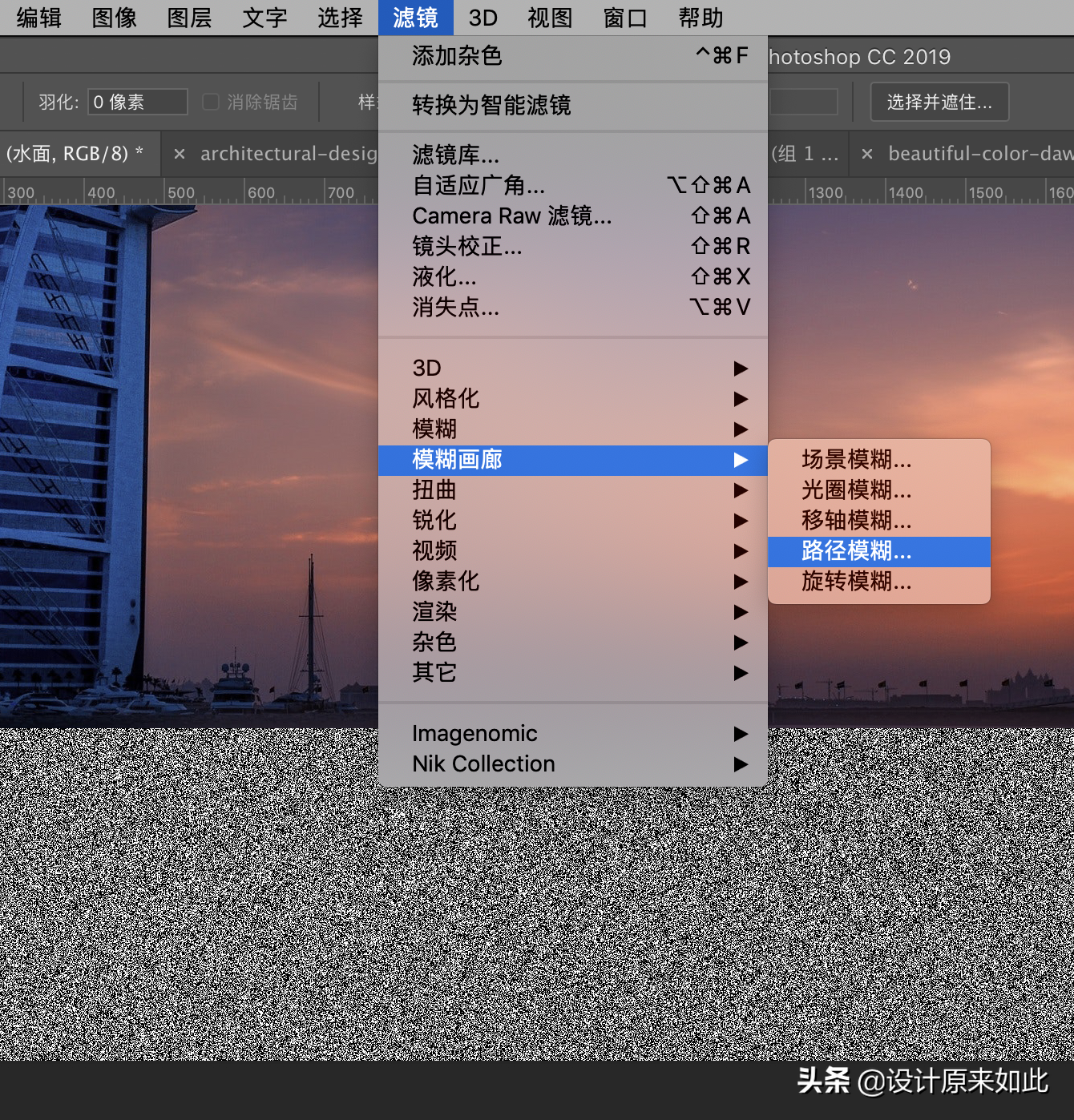Expand the 3D filter submenu
Viewport: 1074px width, 1120px height.
click(x=573, y=368)
